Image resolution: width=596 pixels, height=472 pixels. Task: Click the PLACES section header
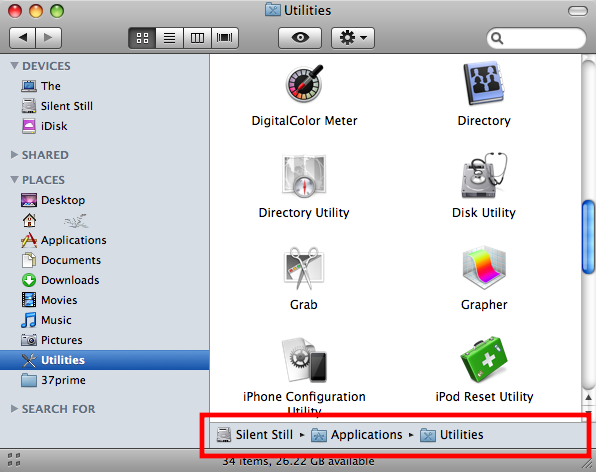(43, 180)
